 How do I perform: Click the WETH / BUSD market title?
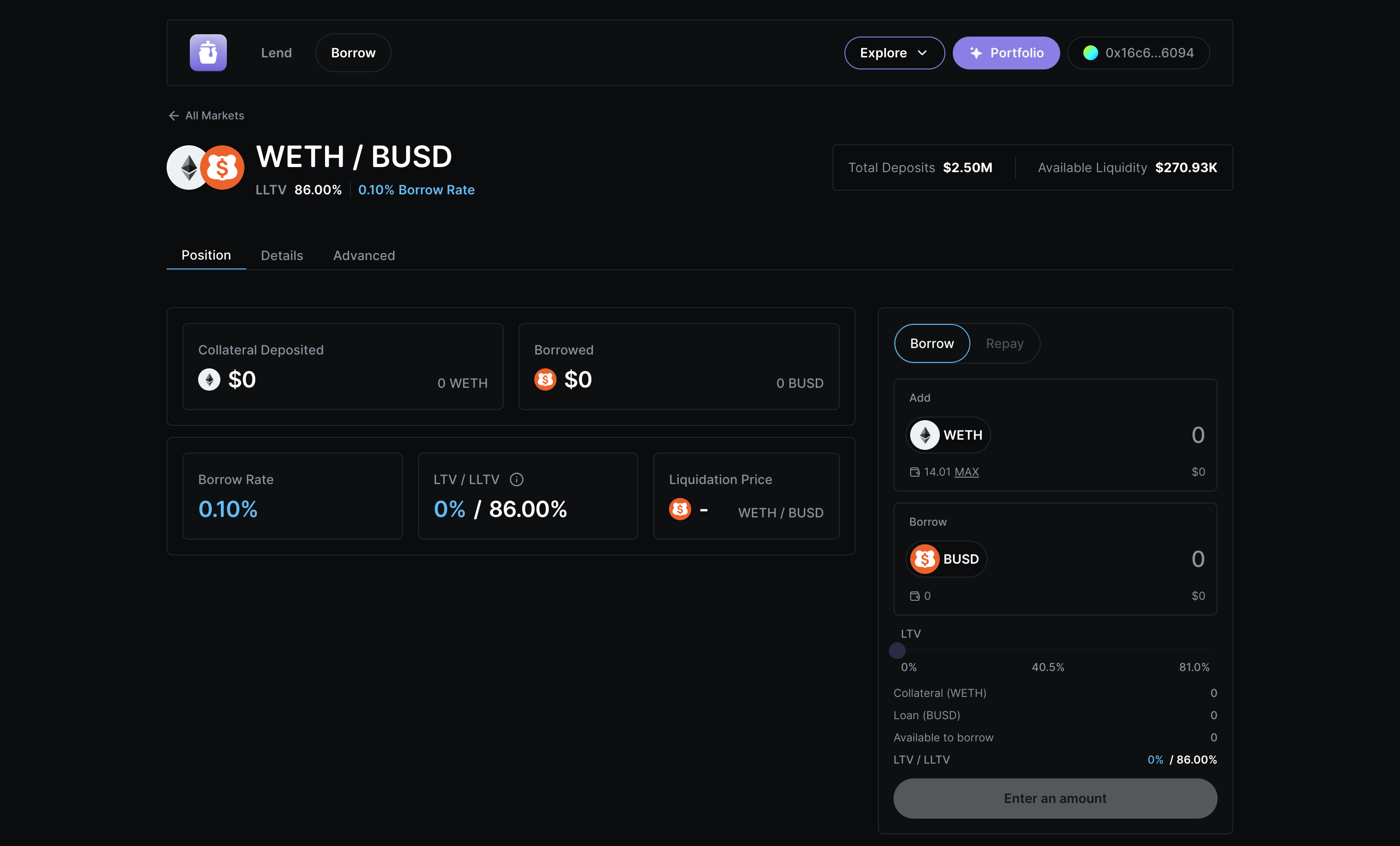click(x=354, y=156)
